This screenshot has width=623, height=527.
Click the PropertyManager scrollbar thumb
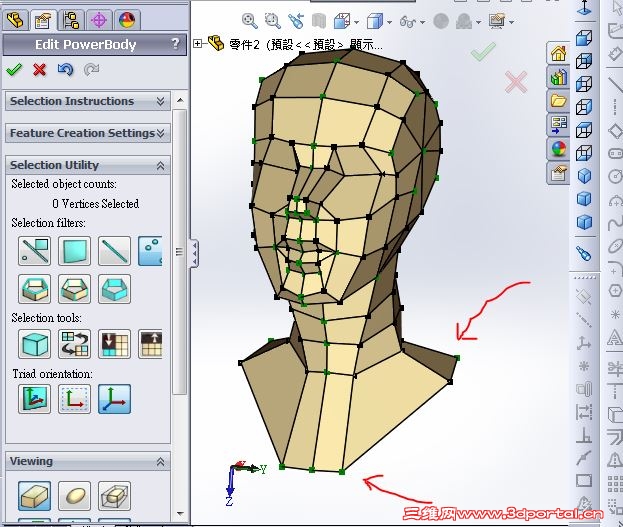pos(180,252)
